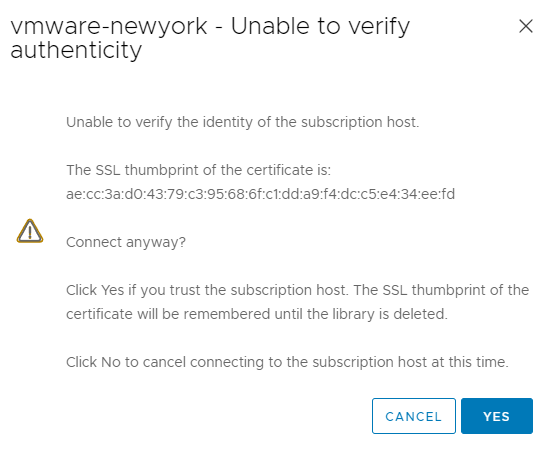Click 'Unable to verify the identity' message line

click(x=243, y=122)
